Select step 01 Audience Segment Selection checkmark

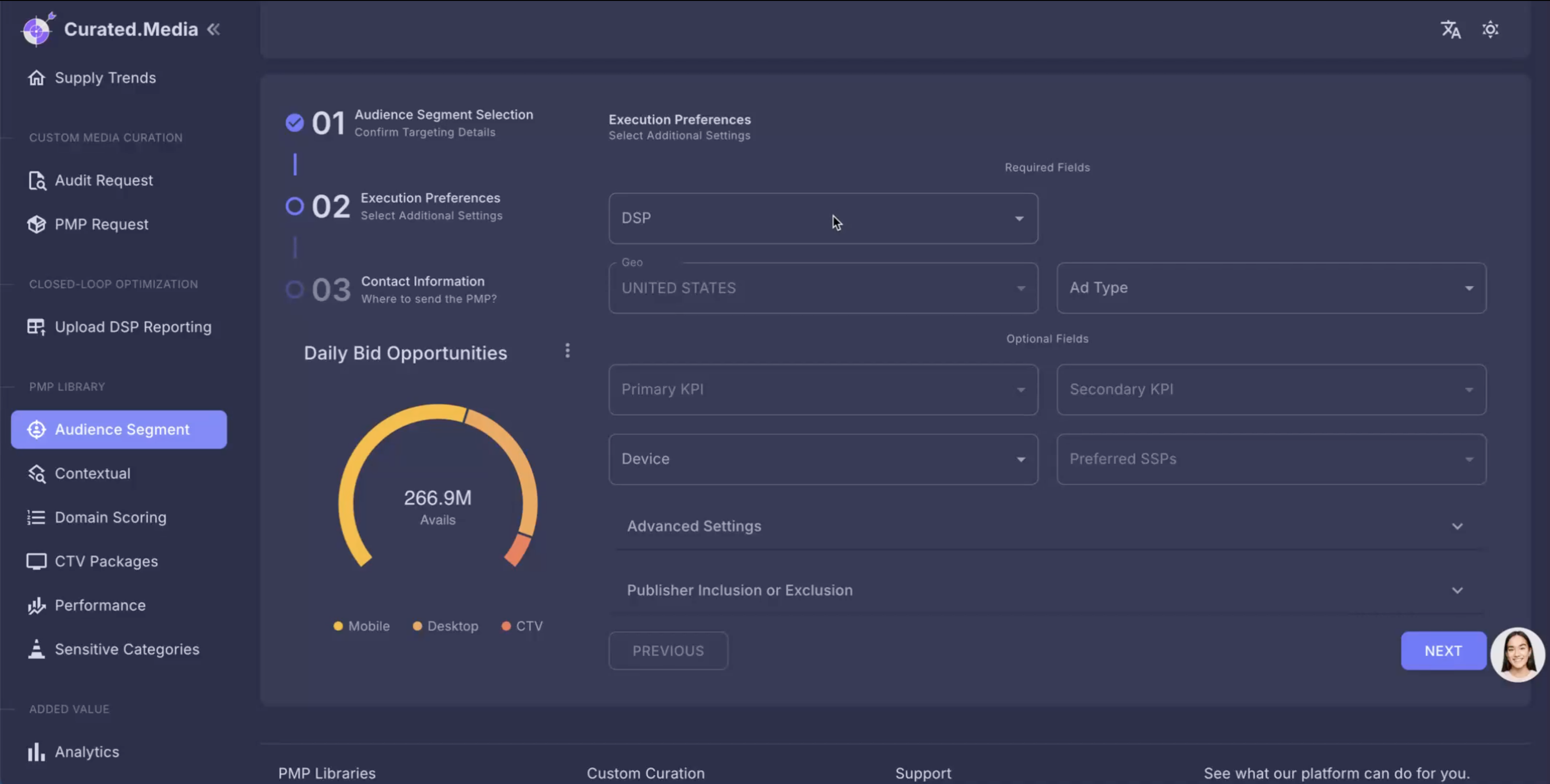point(294,123)
